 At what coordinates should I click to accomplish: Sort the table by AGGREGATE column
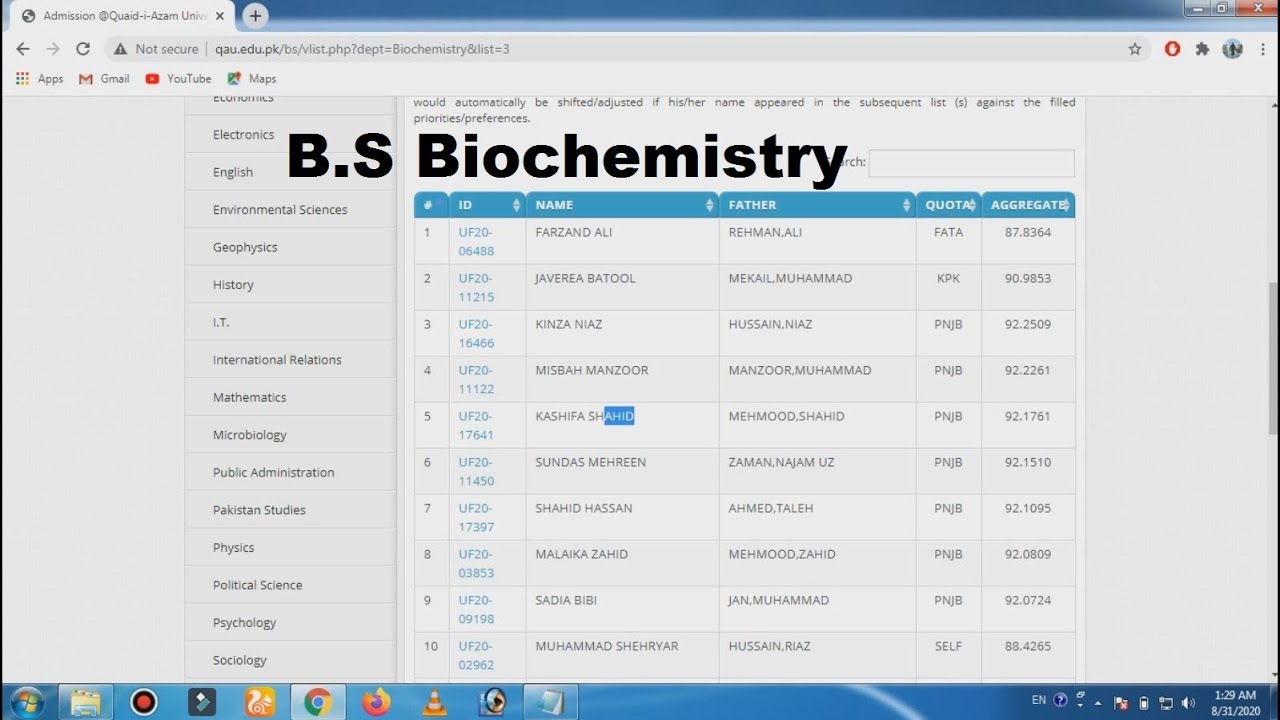click(1028, 205)
